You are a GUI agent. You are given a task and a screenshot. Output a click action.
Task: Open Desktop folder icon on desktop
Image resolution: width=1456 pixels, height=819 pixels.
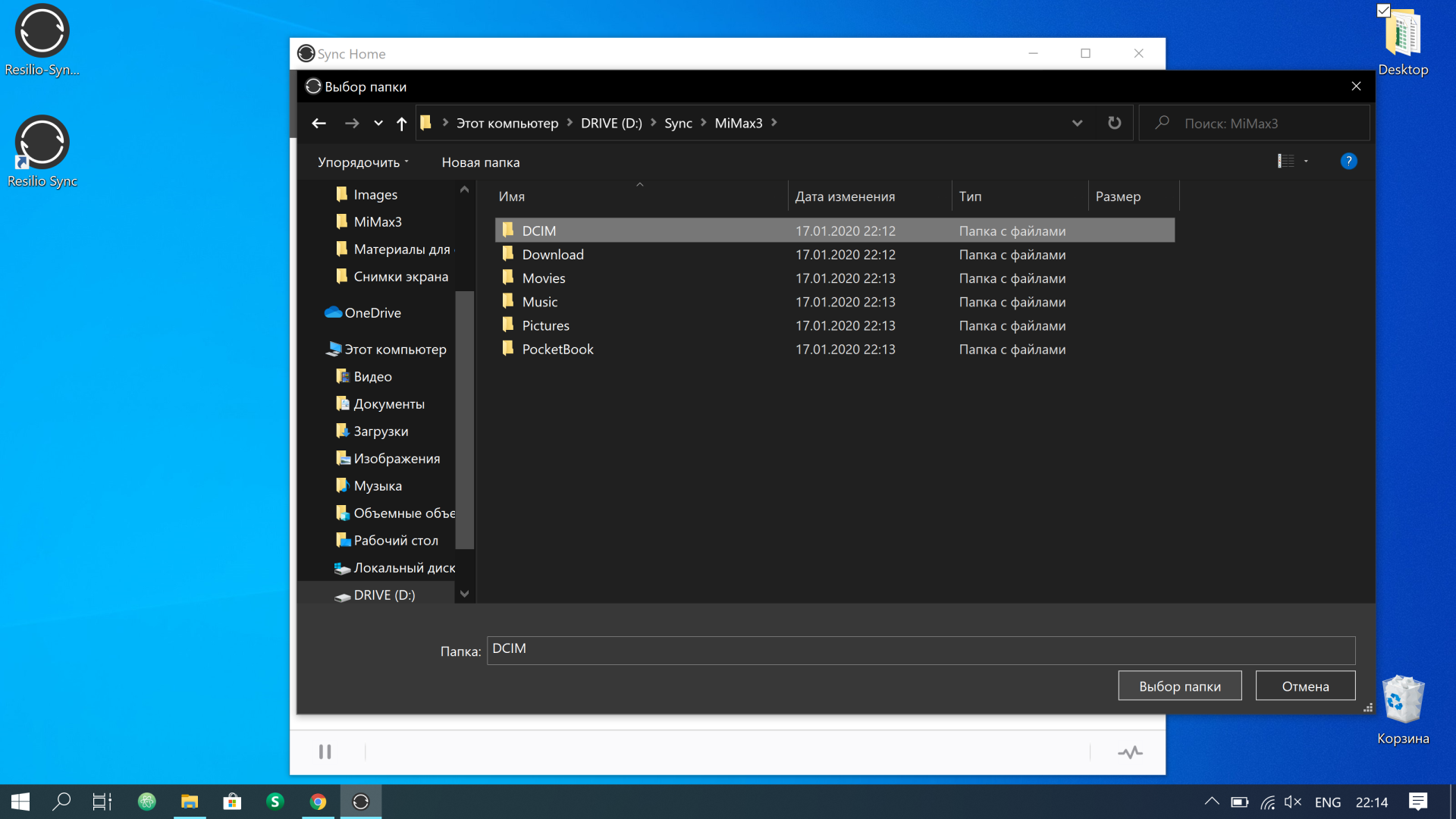tap(1403, 42)
